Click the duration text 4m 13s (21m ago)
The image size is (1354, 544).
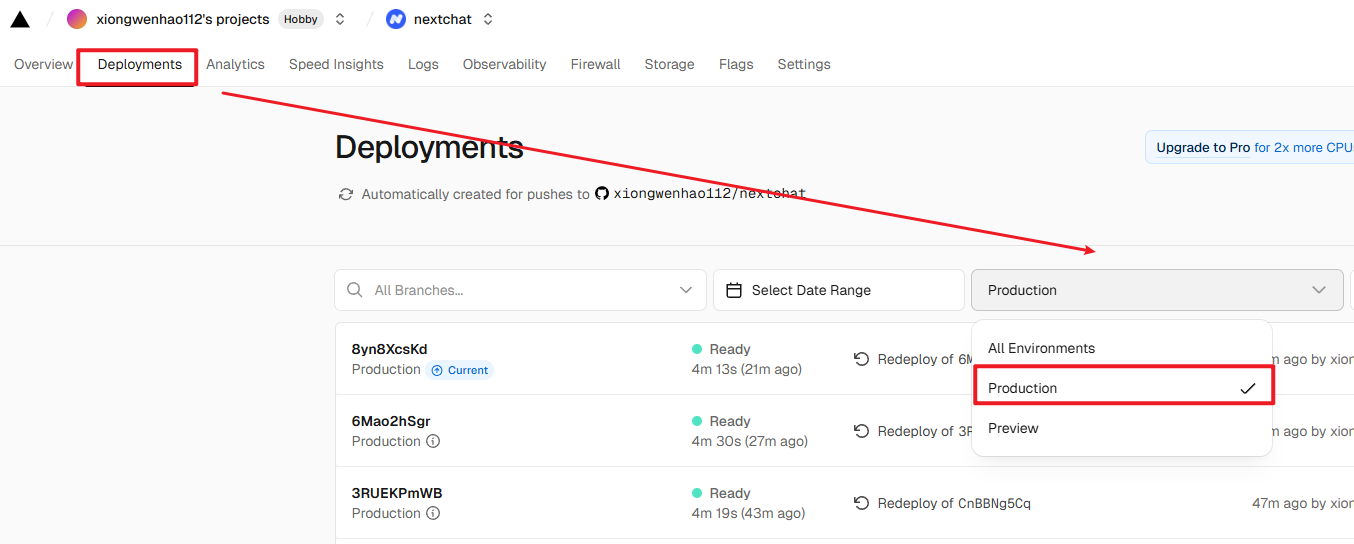click(747, 369)
